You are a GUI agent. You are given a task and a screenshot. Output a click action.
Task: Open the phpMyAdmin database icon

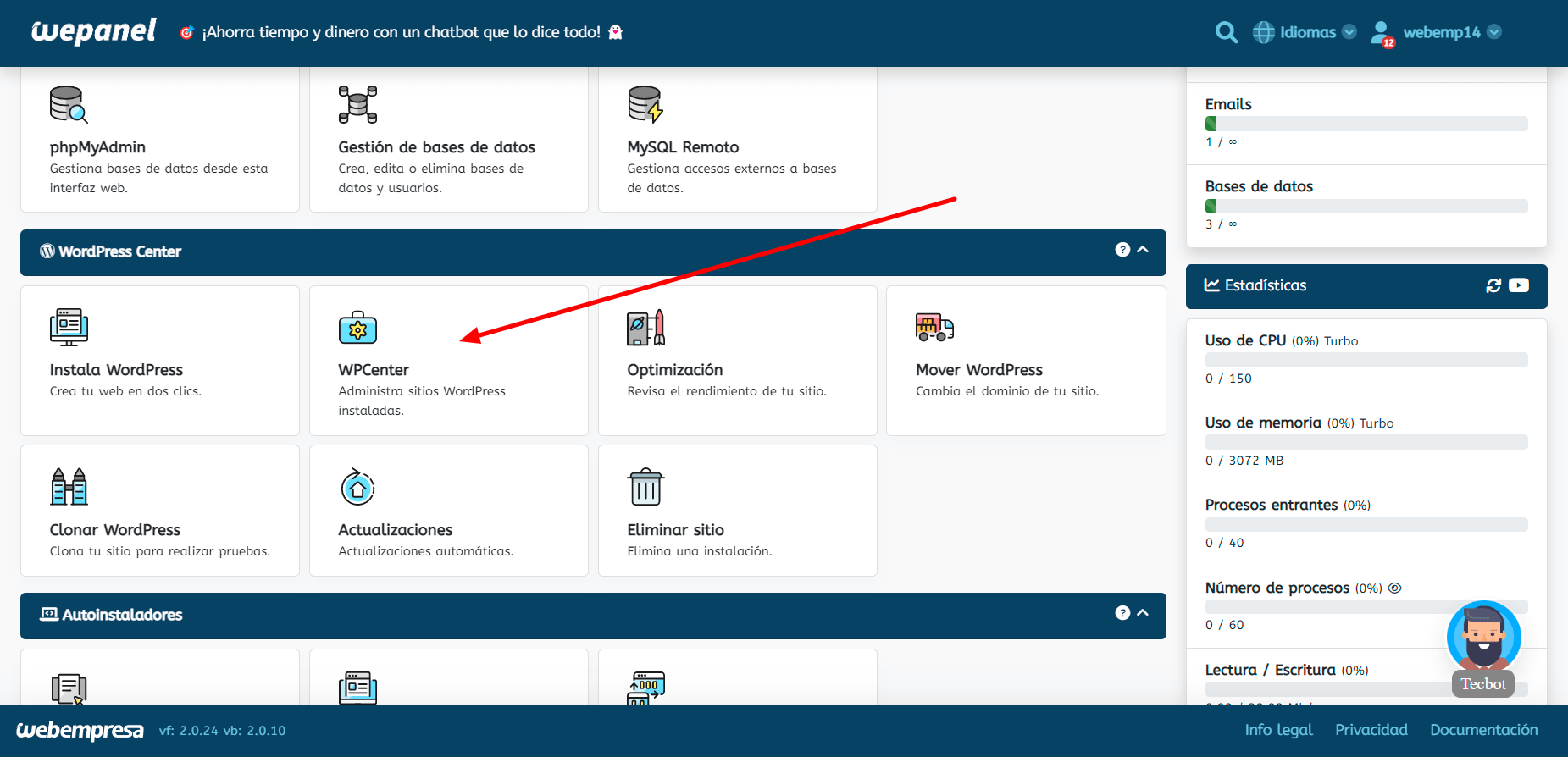(x=69, y=104)
